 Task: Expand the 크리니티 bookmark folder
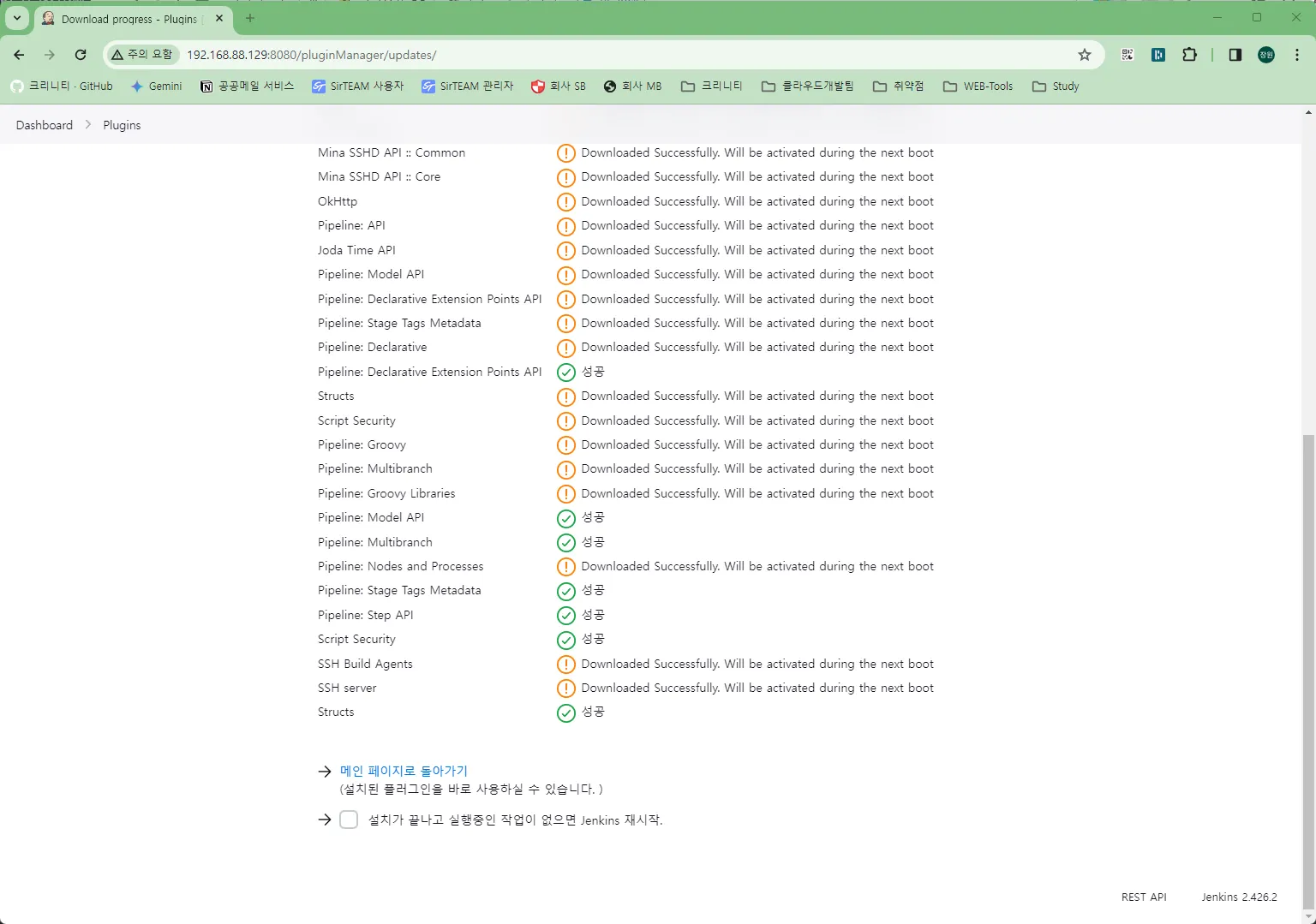712,86
